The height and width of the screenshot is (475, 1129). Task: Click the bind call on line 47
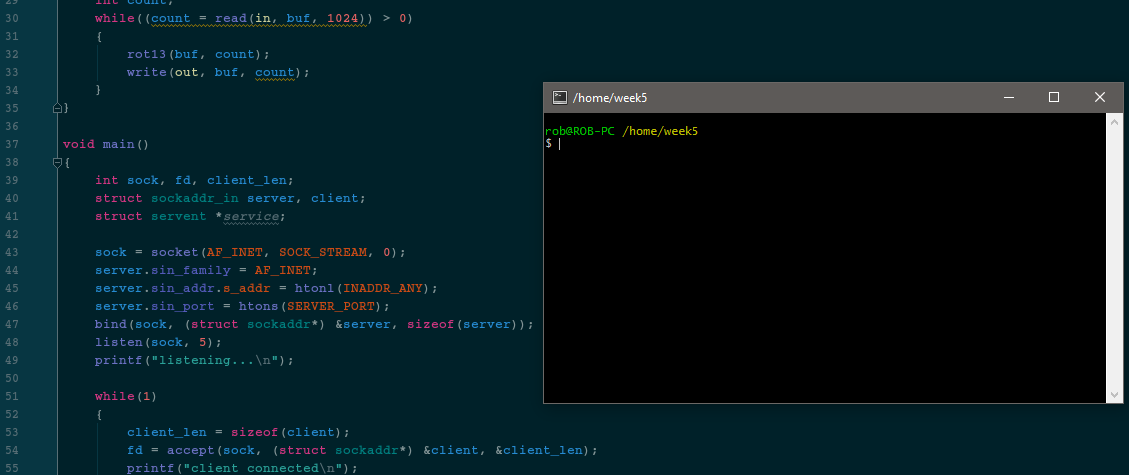pyautogui.click(x=110, y=324)
